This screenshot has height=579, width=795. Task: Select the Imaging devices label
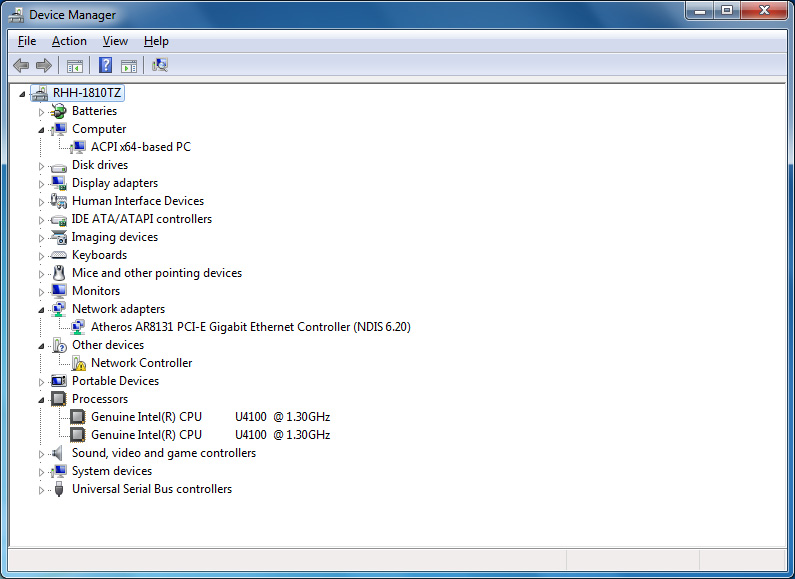point(115,237)
